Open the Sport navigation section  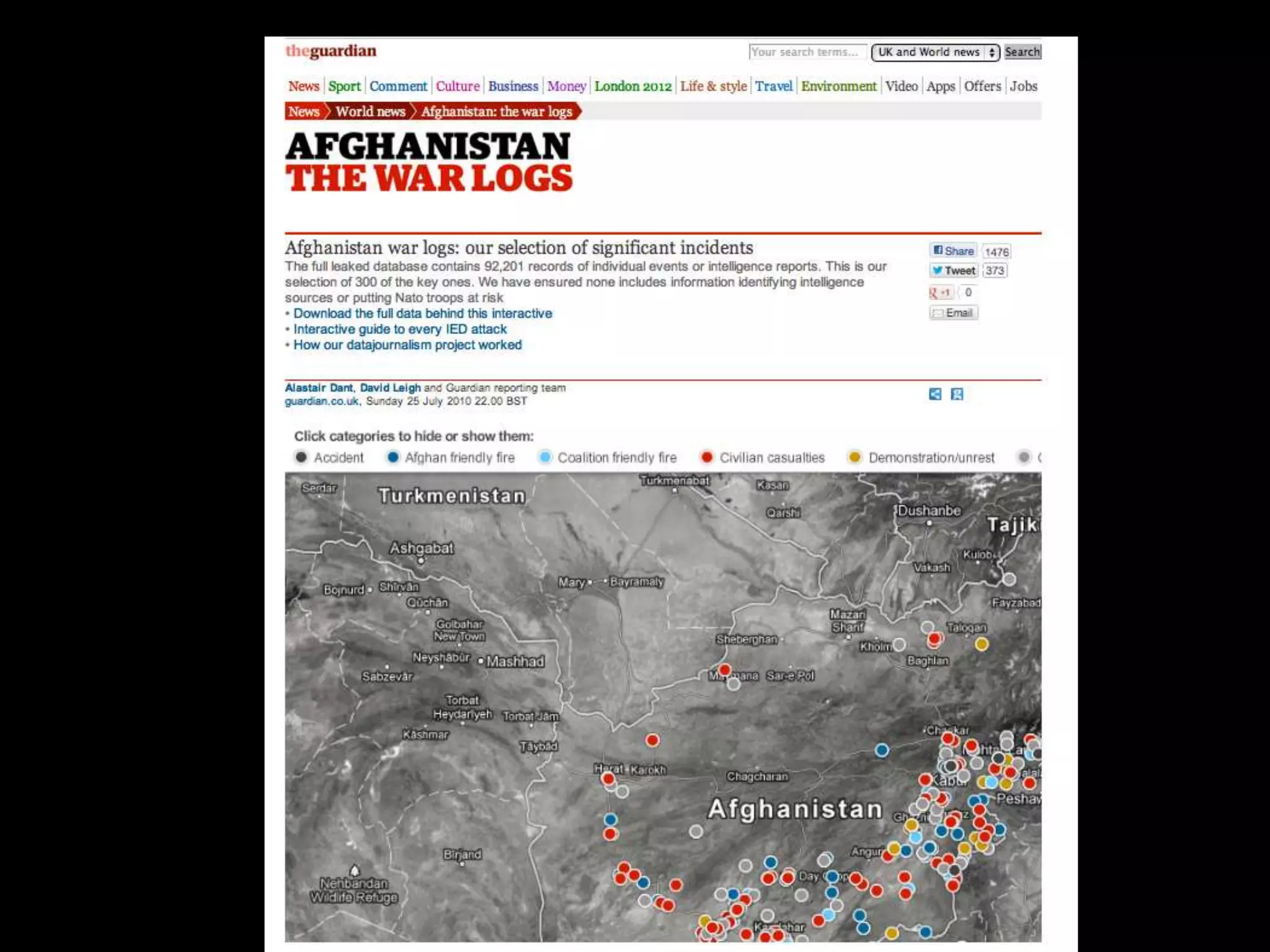344,86
